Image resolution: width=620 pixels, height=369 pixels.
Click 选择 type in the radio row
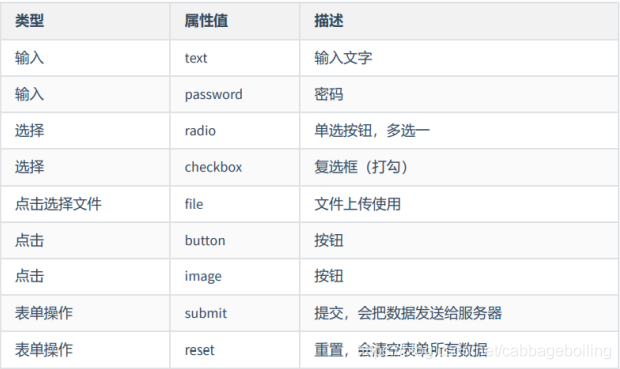click(x=29, y=131)
